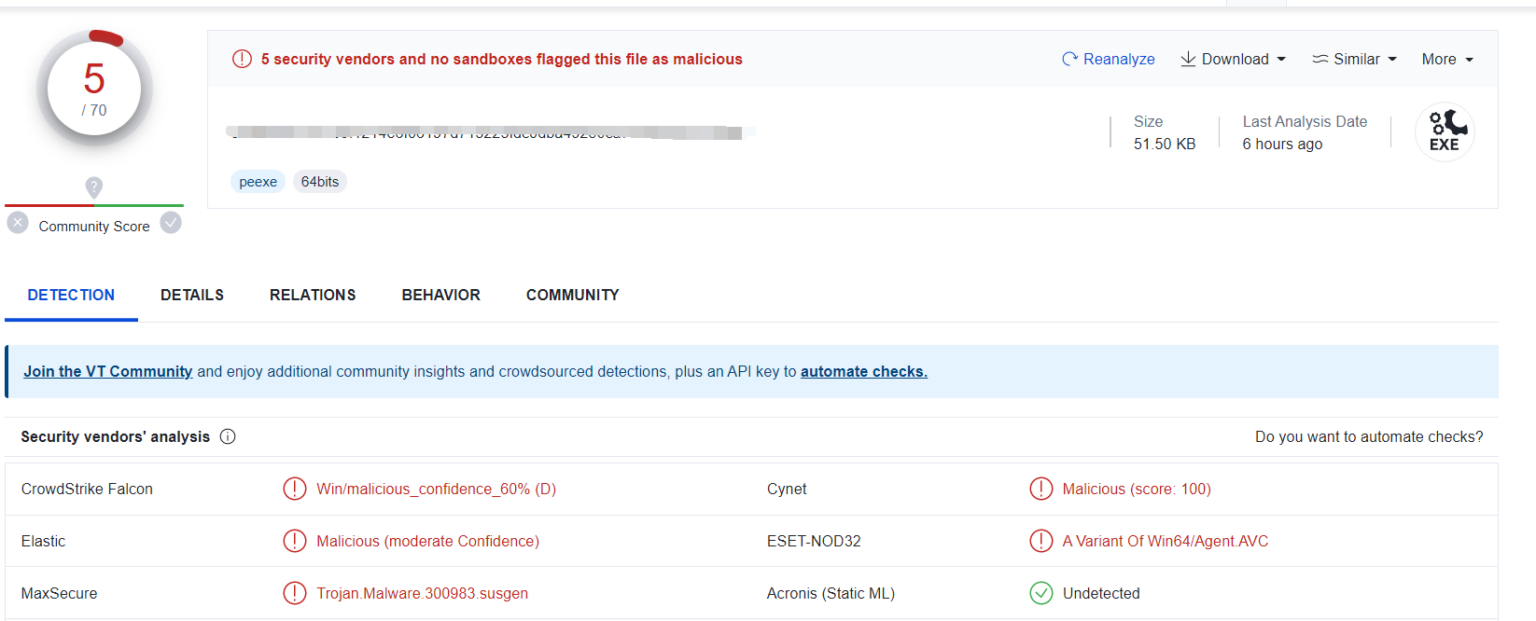
Task: Click the Reanalyze refresh icon
Action: [1069, 60]
